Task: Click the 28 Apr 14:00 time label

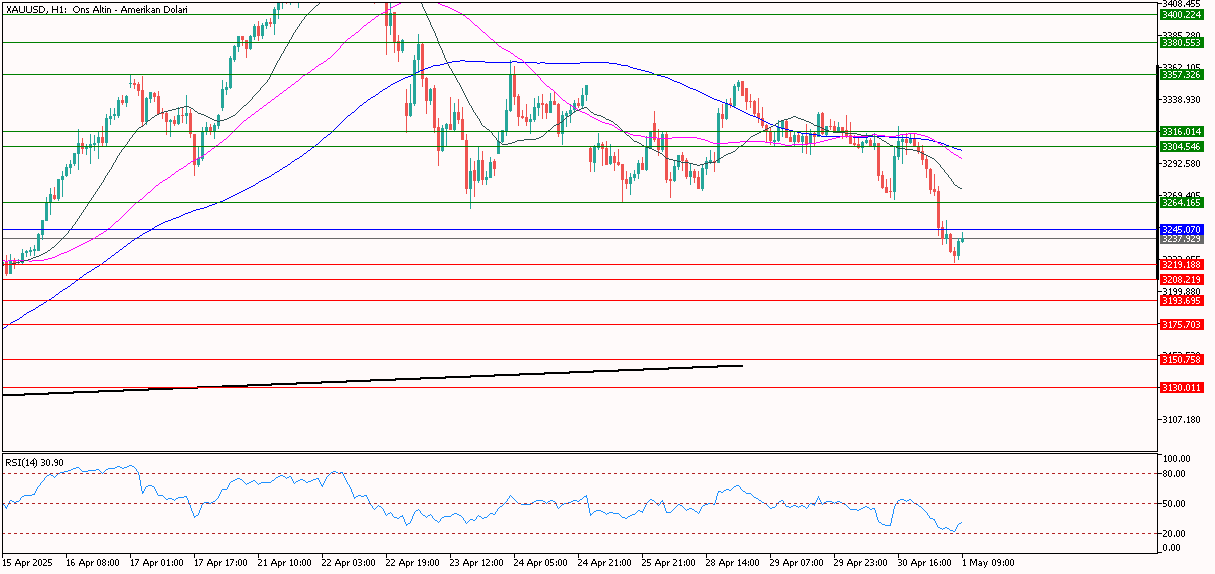Action: coord(731,563)
